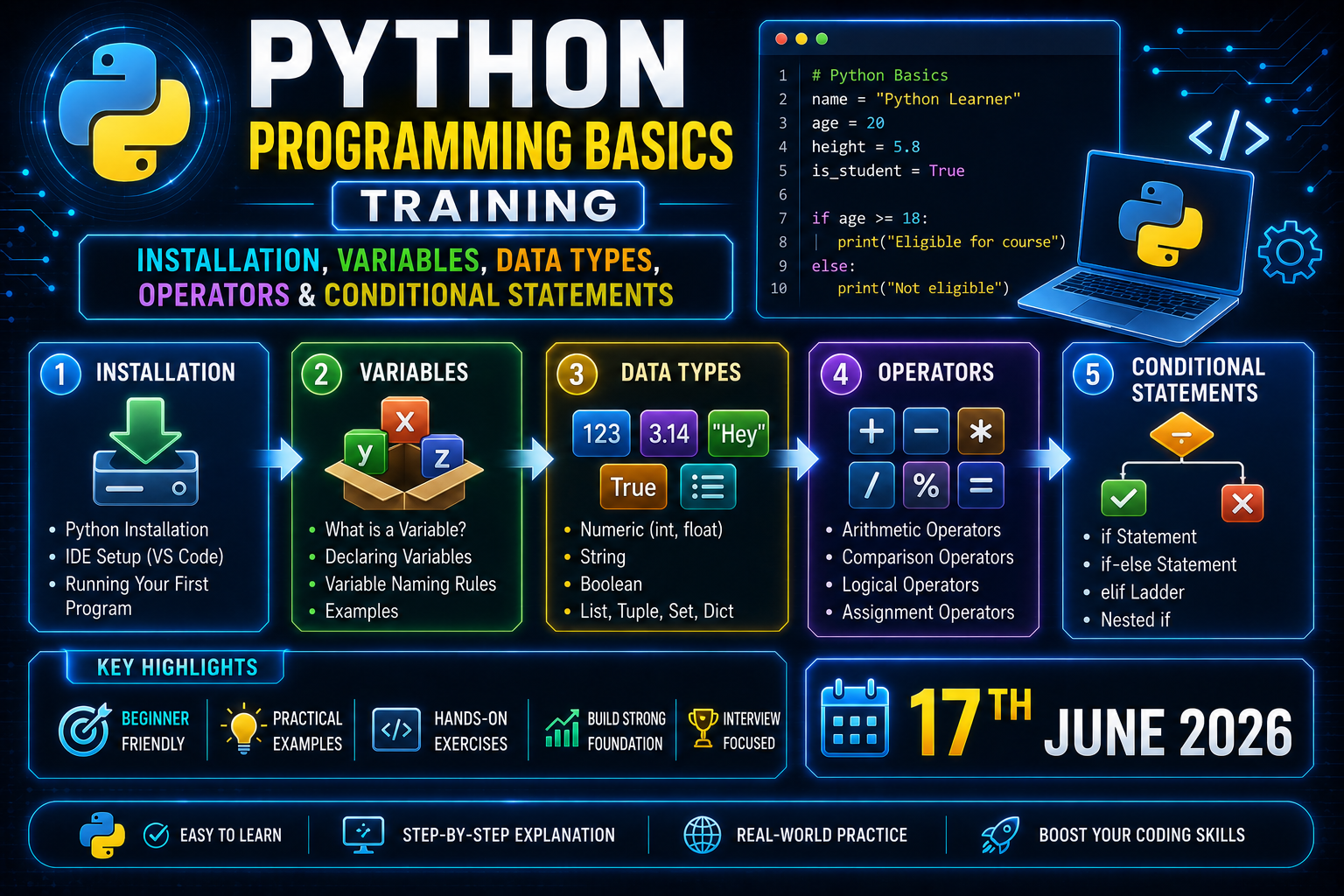Click the monitor icon beside Step-by-Step Explanation
1344x896 pixels.
coord(363,835)
